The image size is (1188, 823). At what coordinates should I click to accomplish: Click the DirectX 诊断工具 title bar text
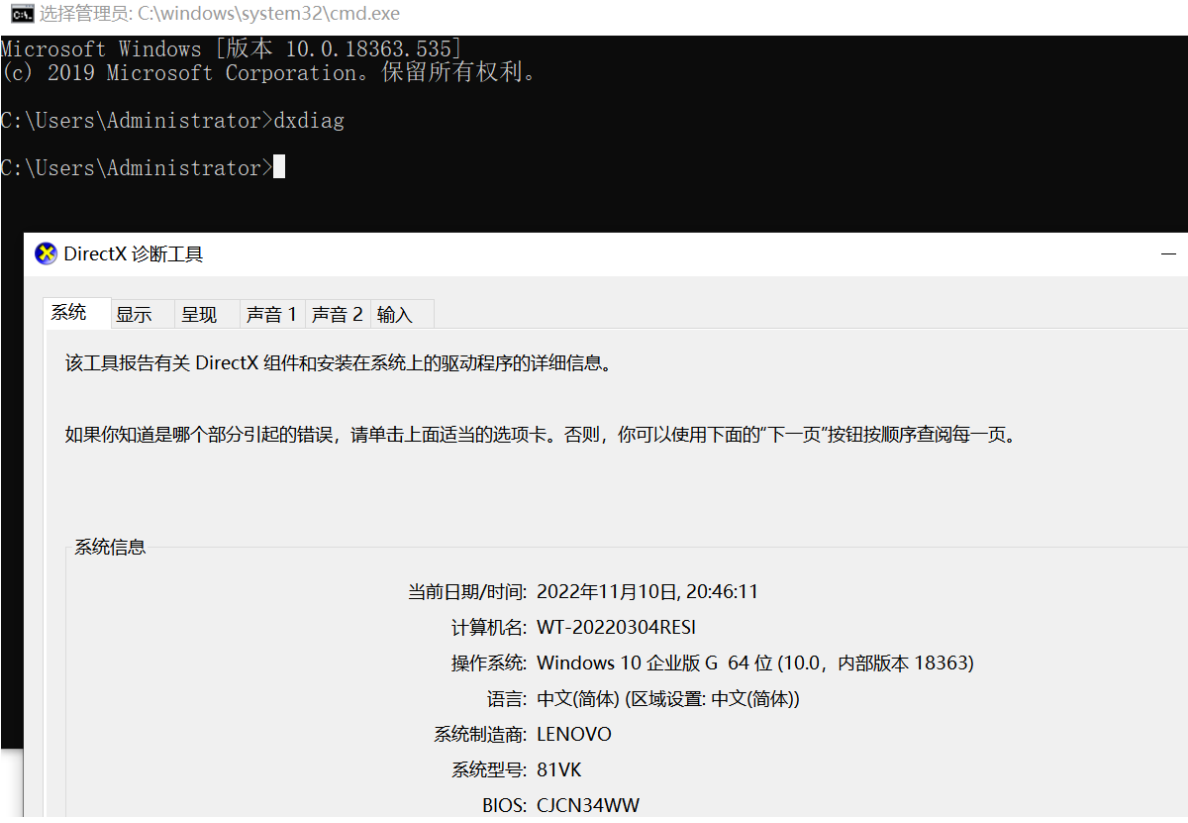pyautogui.click(x=133, y=255)
